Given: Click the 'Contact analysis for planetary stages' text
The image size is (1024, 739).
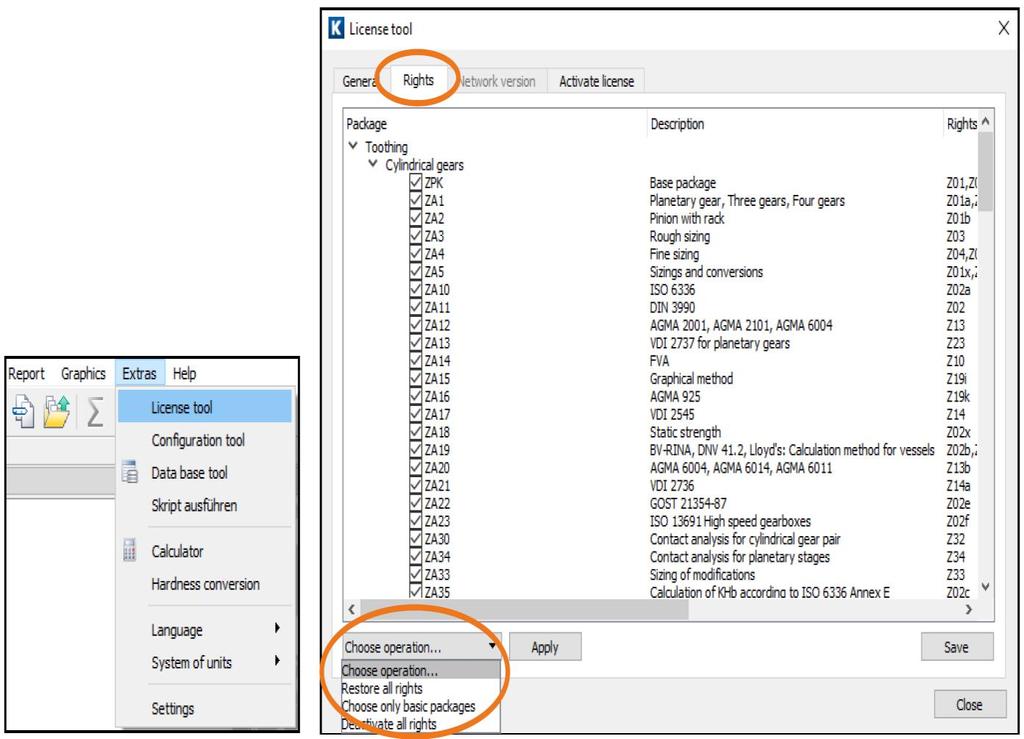Looking at the screenshot, I should click(739, 557).
